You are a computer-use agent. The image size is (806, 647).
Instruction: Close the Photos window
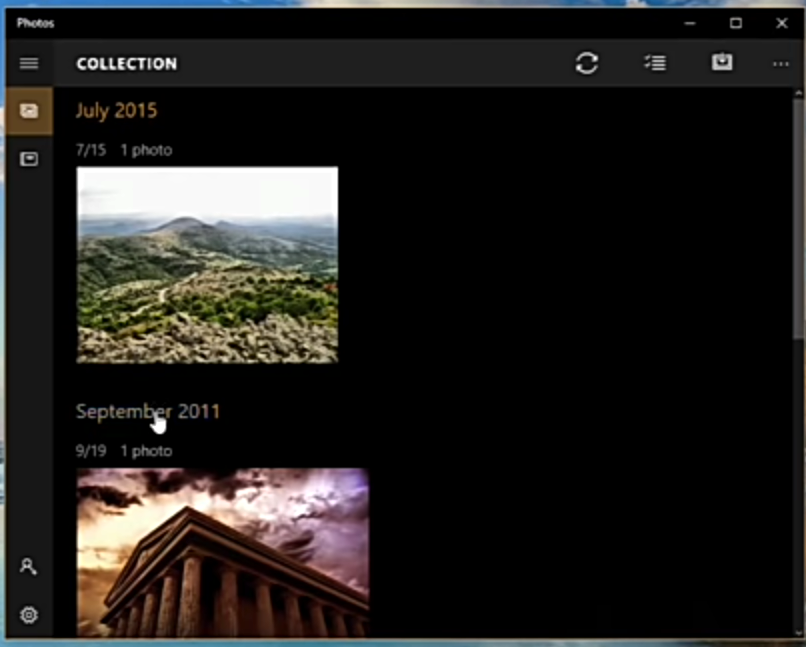(x=781, y=23)
